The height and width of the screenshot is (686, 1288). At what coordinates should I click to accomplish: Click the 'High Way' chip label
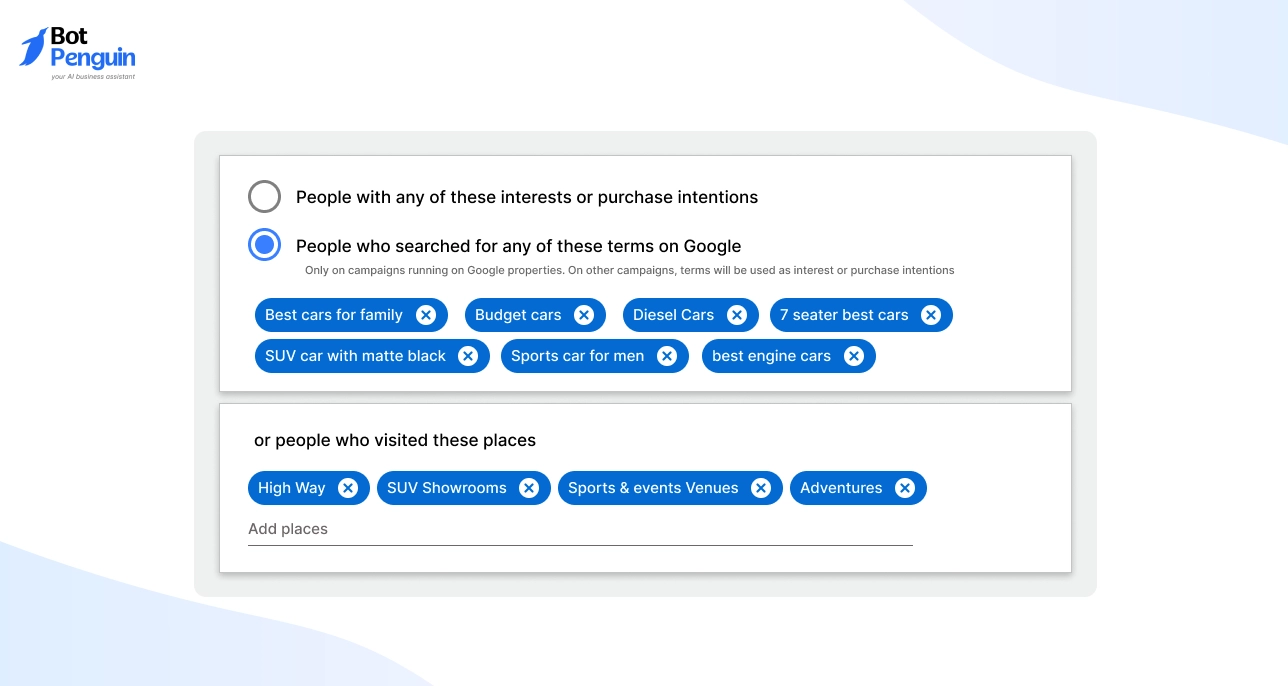point(291,488)
